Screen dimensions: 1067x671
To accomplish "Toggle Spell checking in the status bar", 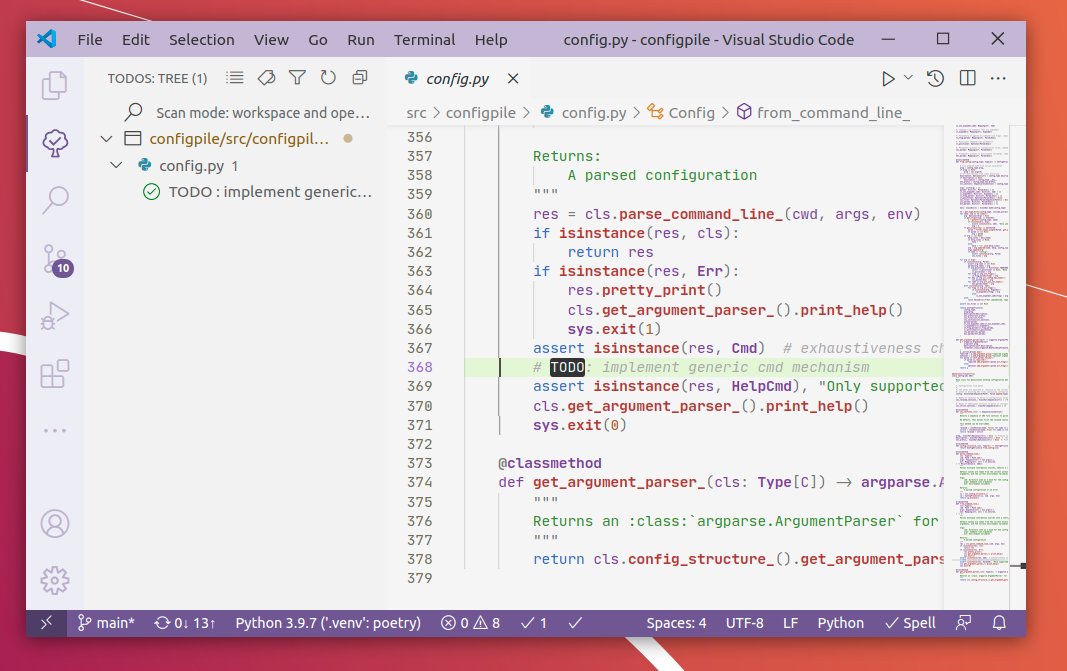I will pos(909,622).
